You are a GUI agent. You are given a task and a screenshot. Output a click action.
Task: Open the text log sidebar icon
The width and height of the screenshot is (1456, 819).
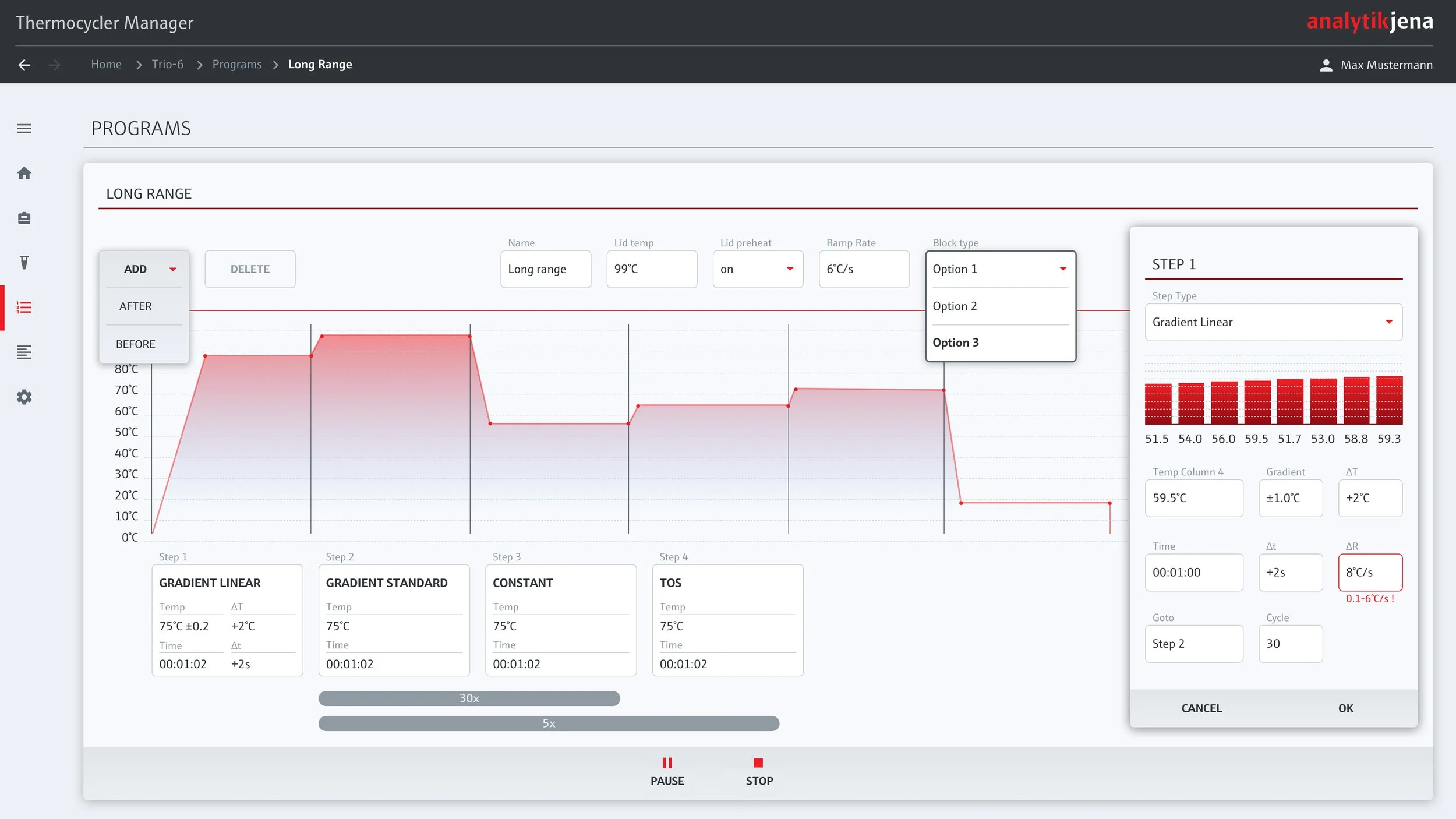[x=24, y=352]
